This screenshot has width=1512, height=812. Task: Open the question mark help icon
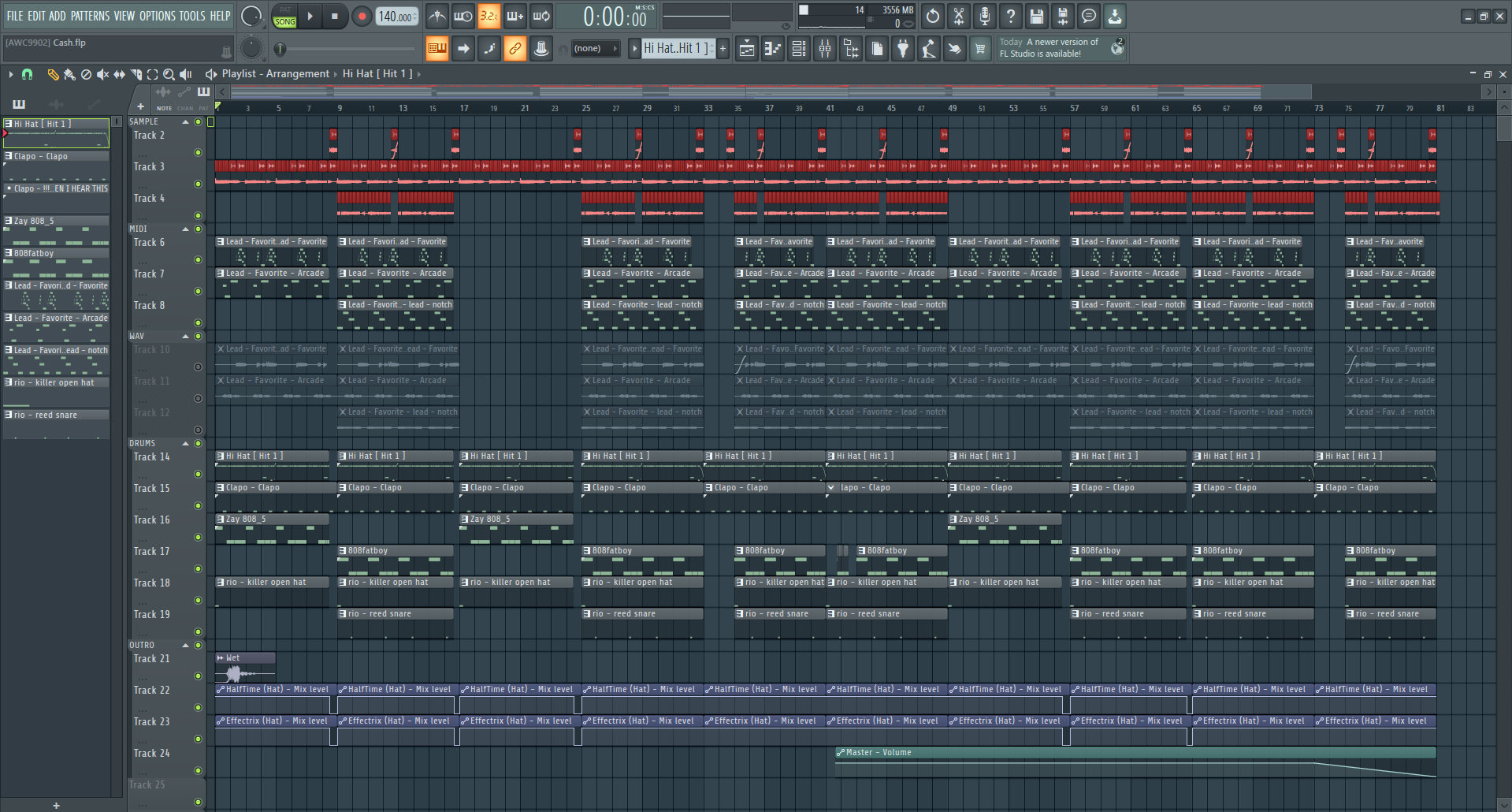tap(1011, 16)
